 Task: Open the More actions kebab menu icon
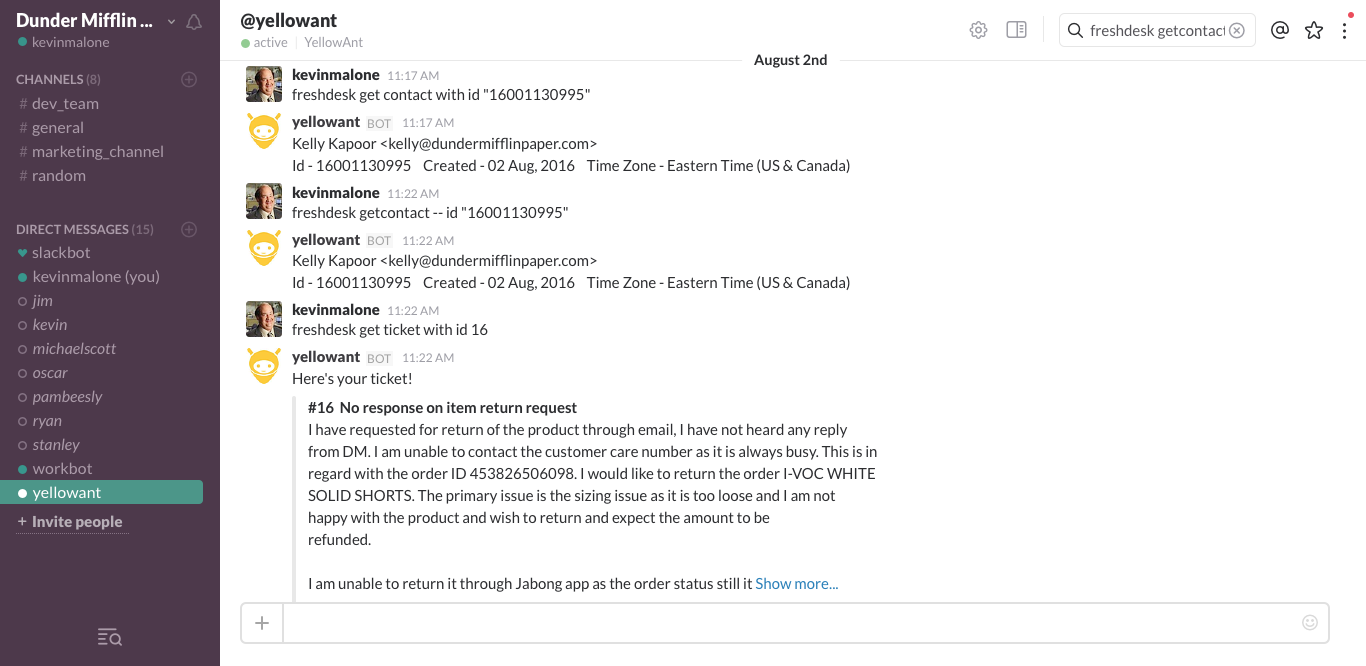coord(1345,30)
